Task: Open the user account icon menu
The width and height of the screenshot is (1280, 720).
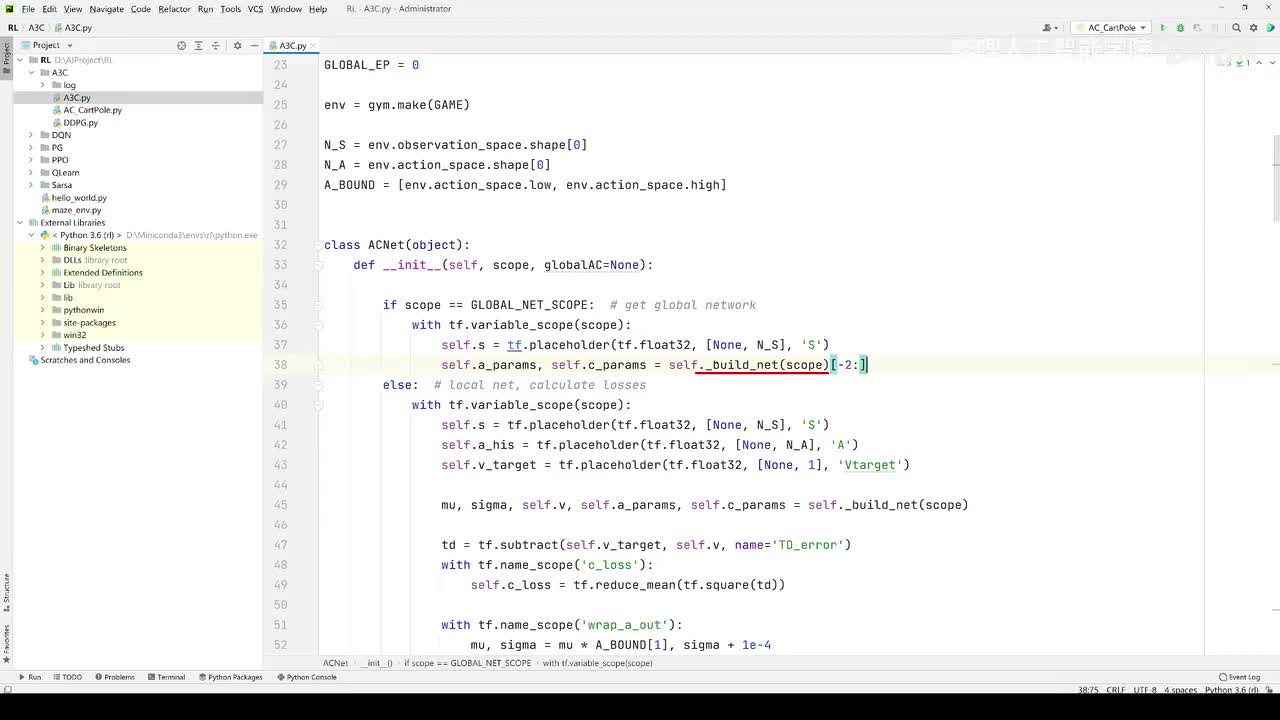Action: click(1050, 28)
